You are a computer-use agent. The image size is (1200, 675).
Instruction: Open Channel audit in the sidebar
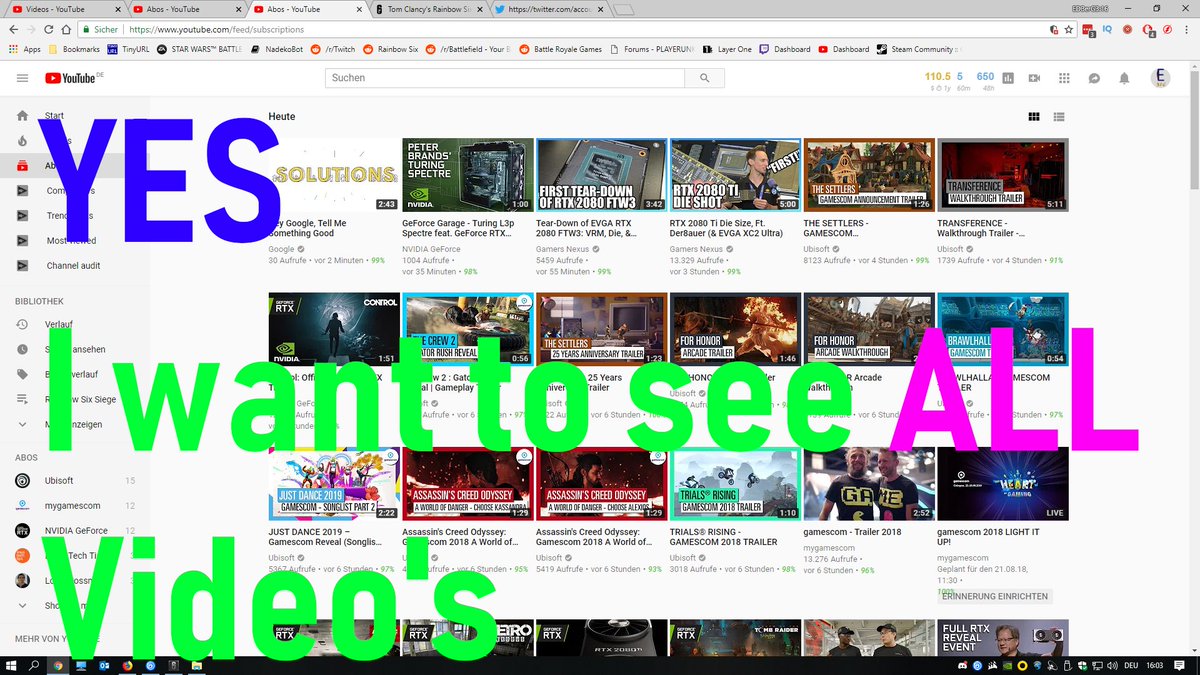tap(75, 265)
